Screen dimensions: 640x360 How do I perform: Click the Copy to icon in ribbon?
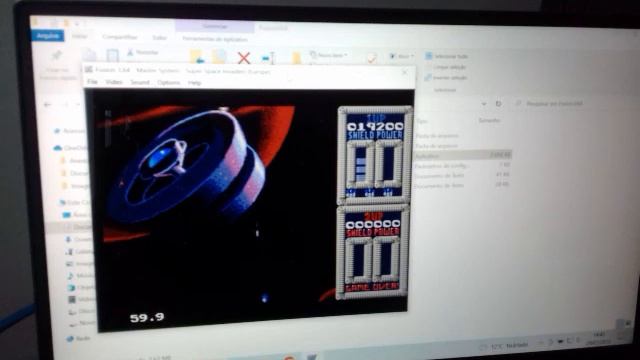pyautogui.click(x=220, y=57)
